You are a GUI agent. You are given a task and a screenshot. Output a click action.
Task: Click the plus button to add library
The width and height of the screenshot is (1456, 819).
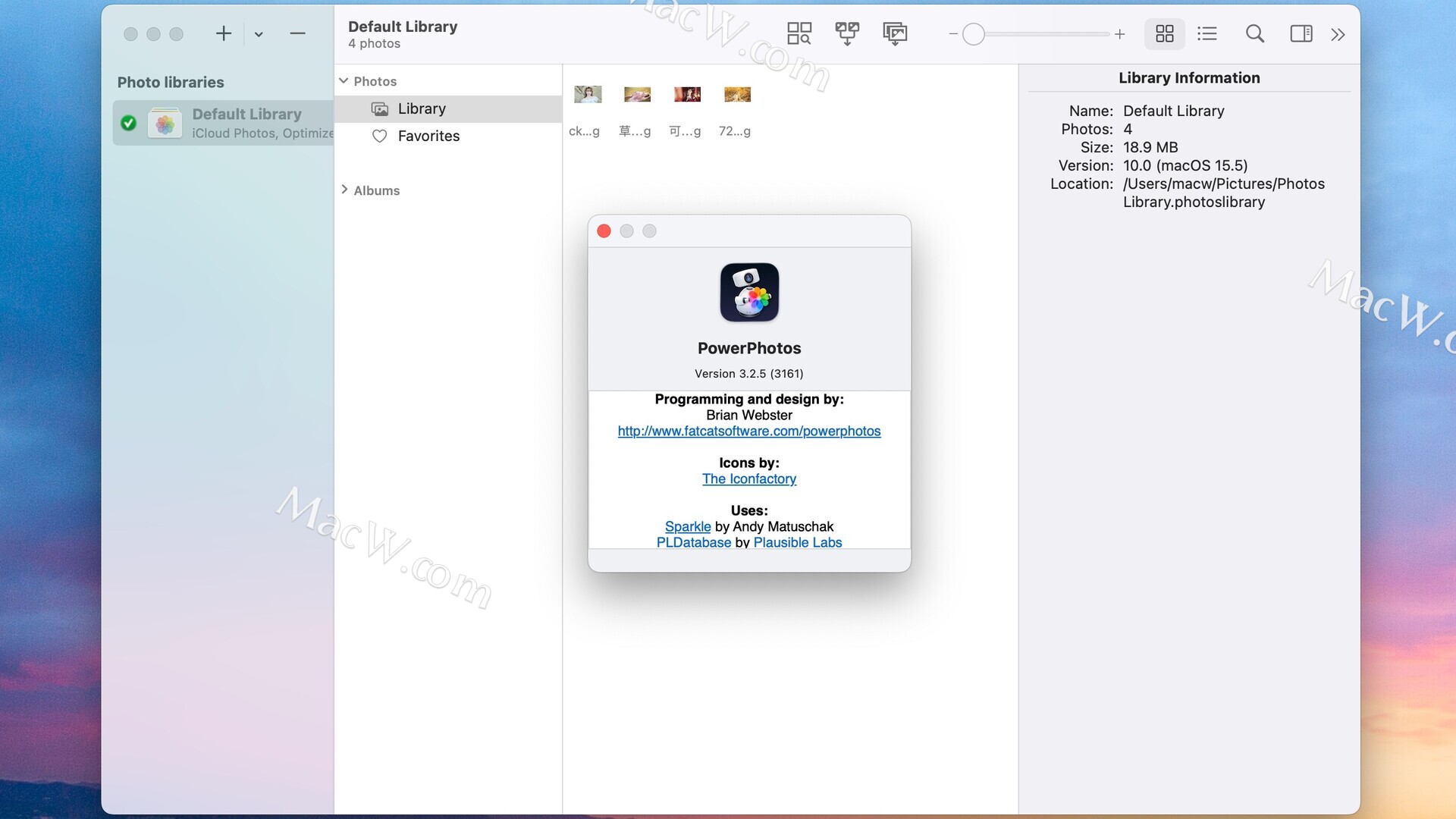223,33
